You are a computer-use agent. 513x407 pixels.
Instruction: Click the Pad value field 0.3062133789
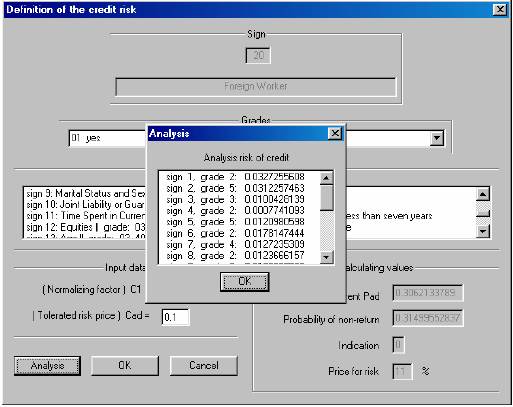tap(428, 293)
